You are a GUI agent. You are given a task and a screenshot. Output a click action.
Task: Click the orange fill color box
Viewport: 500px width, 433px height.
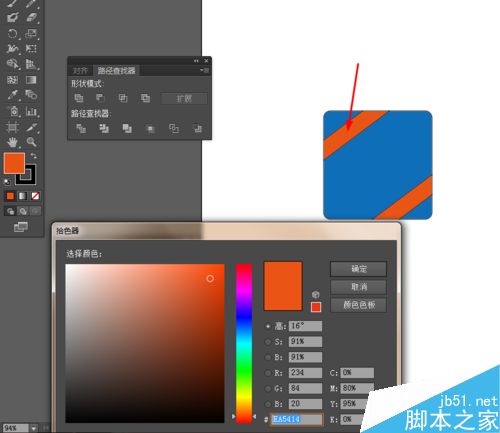(x=14, y=163)
